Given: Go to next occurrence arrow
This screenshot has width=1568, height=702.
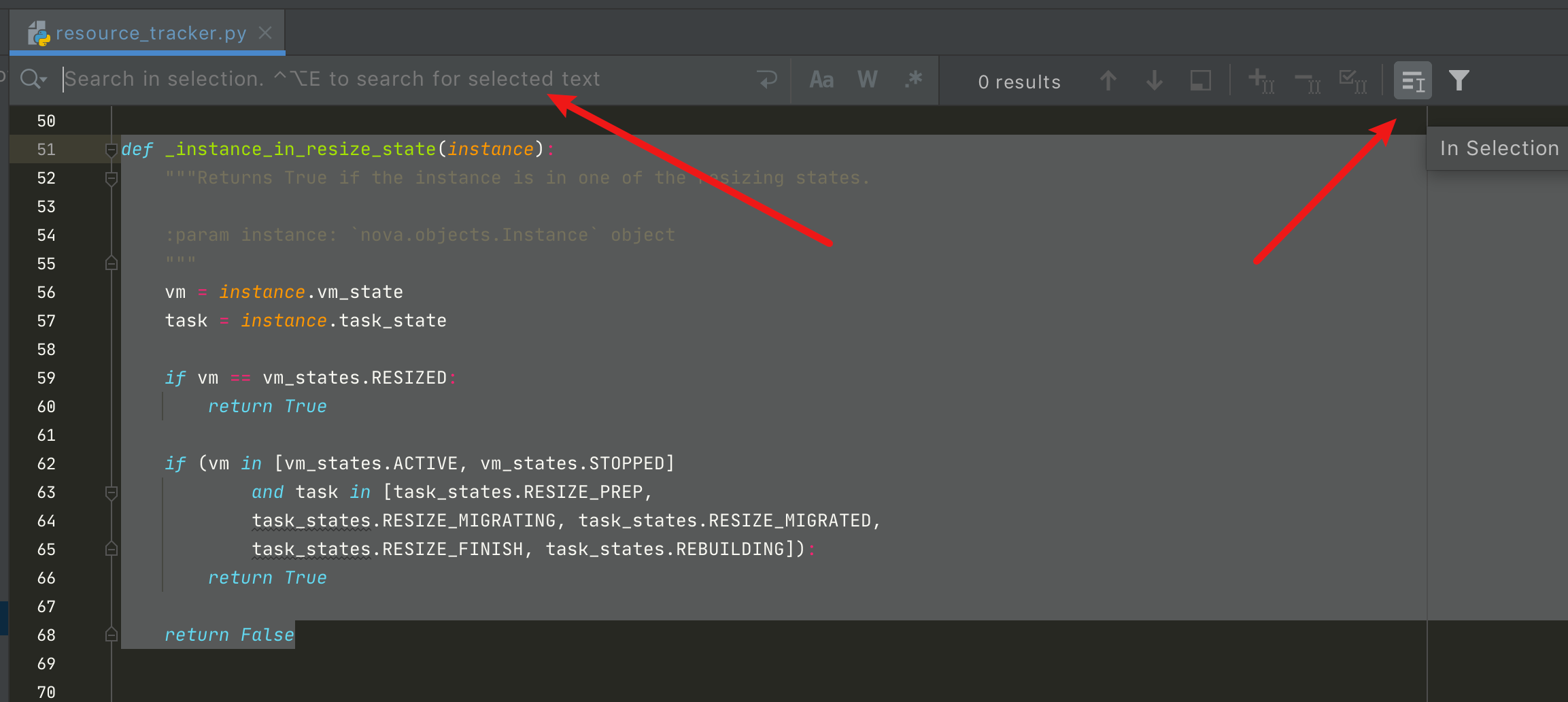Looking at the screenshot, I should [x=1154, y=81].
